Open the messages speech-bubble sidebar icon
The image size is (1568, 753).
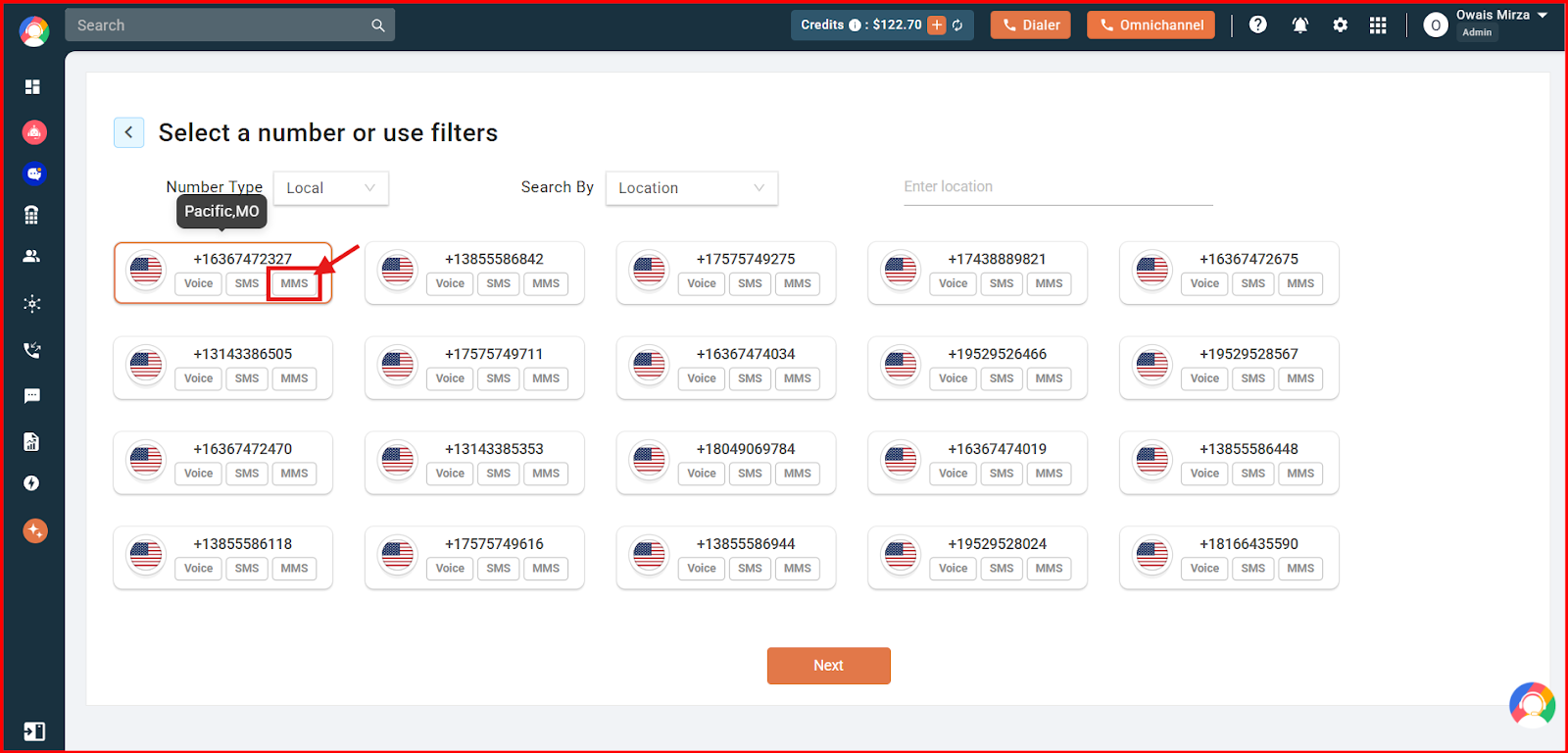pos(32,396)
